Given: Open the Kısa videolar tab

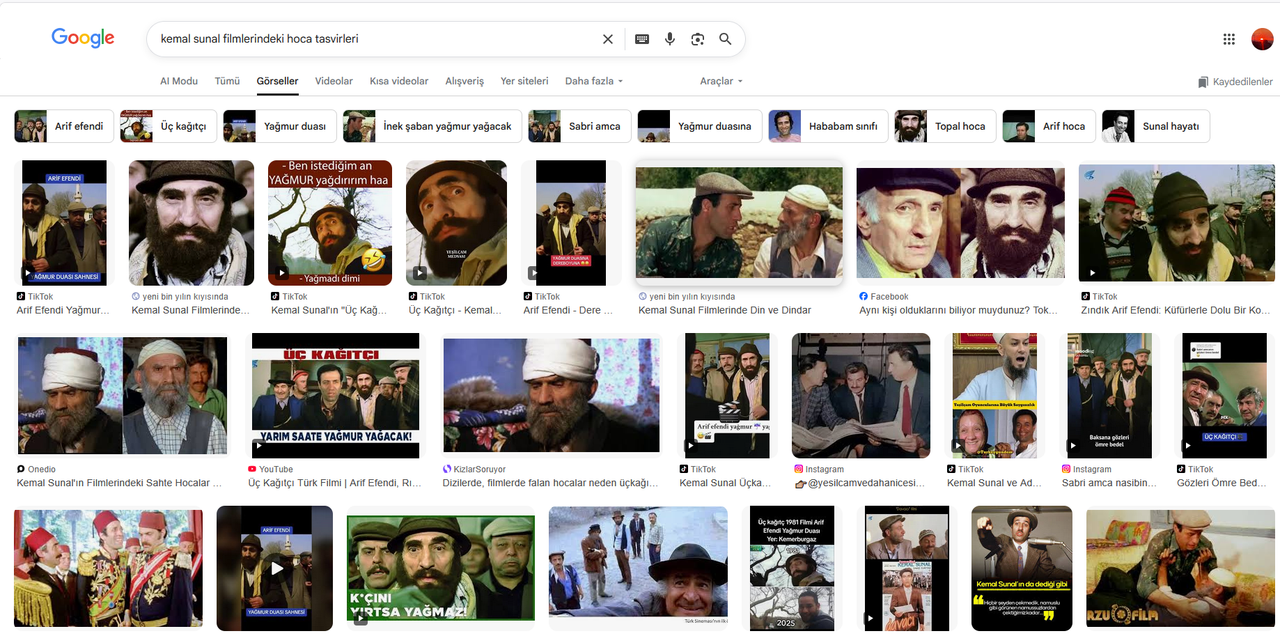Looking at the screenshot, I should (x=399, y=81).
